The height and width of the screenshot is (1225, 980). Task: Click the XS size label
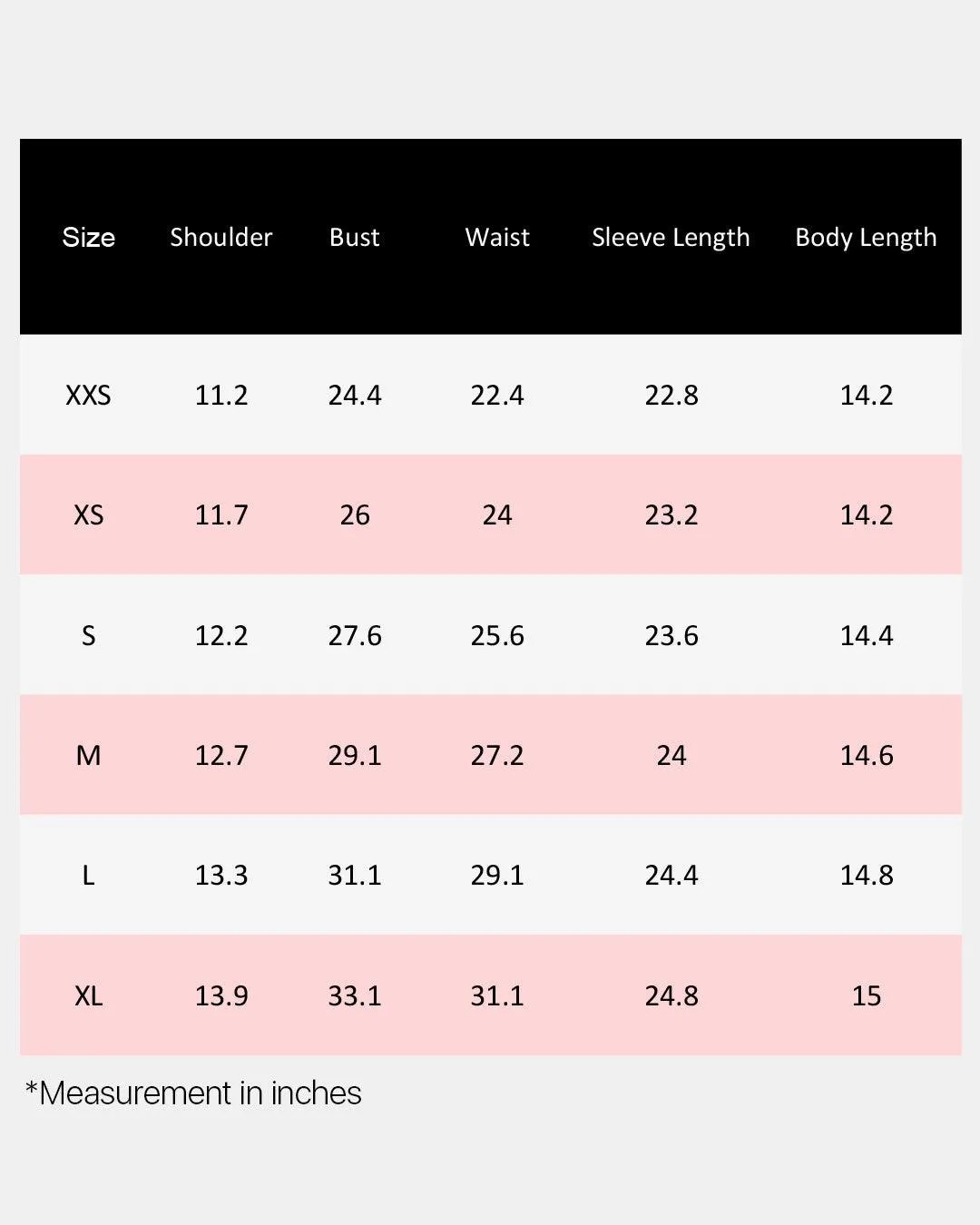click(88, 514)
